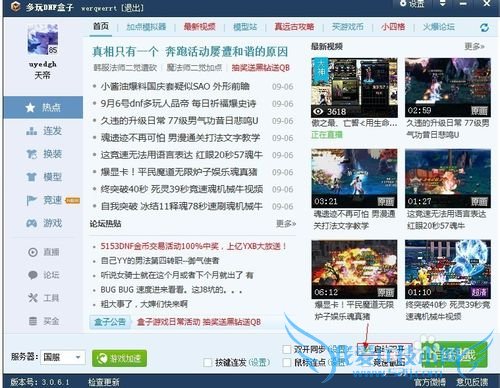Play the 01:10 video thumbnail
Image resolution: width=500 pixels, height=388 pixels.
[x=448, y=269]
